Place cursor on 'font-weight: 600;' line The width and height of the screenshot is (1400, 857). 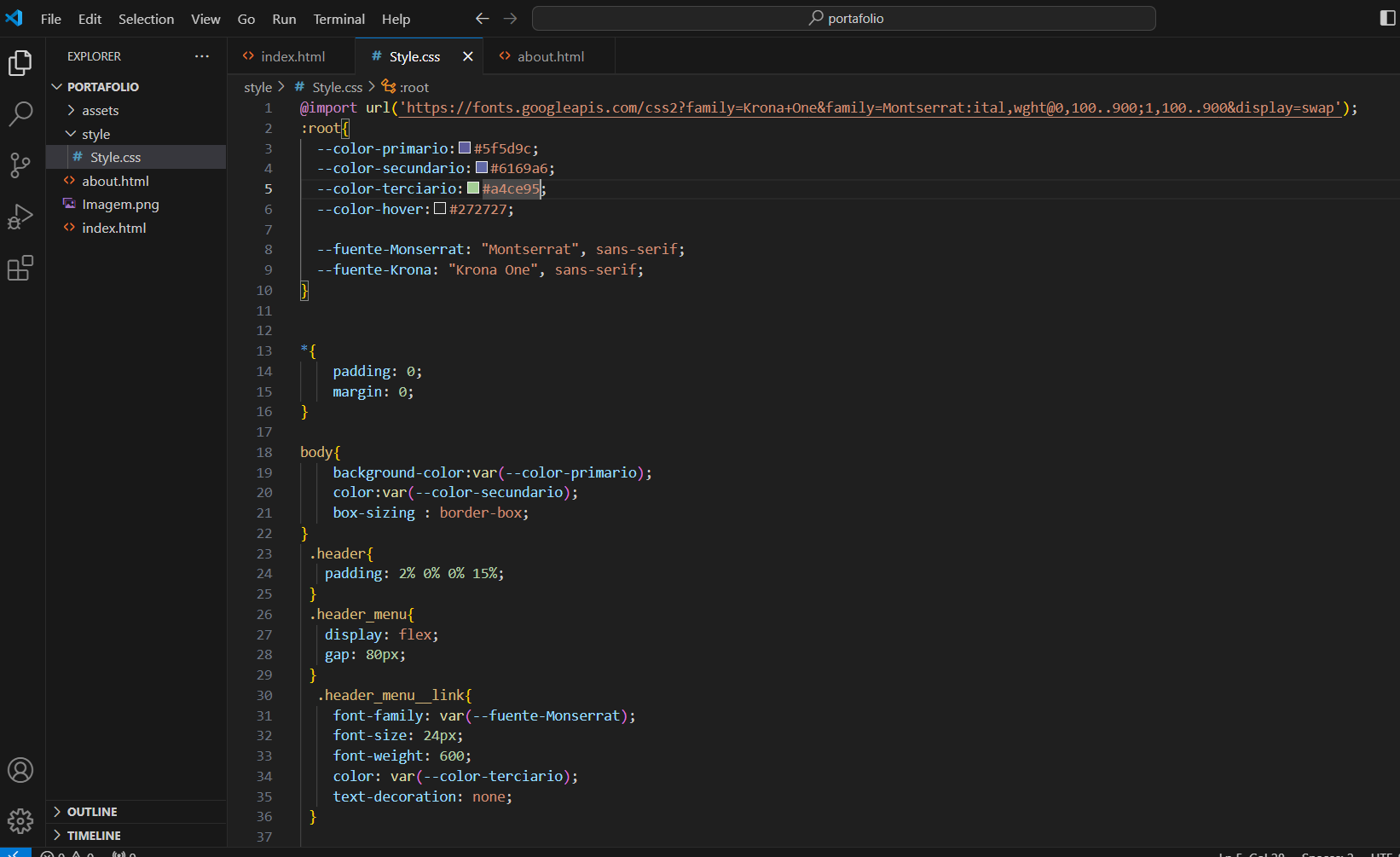(402, 756)
